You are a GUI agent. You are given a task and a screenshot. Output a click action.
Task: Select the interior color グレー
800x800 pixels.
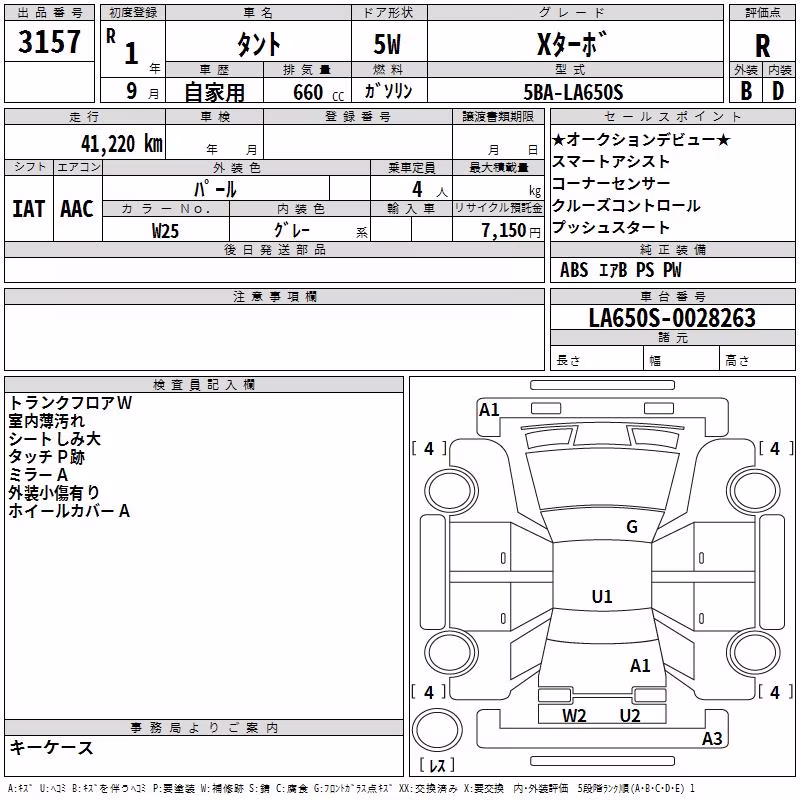[292, 230]
